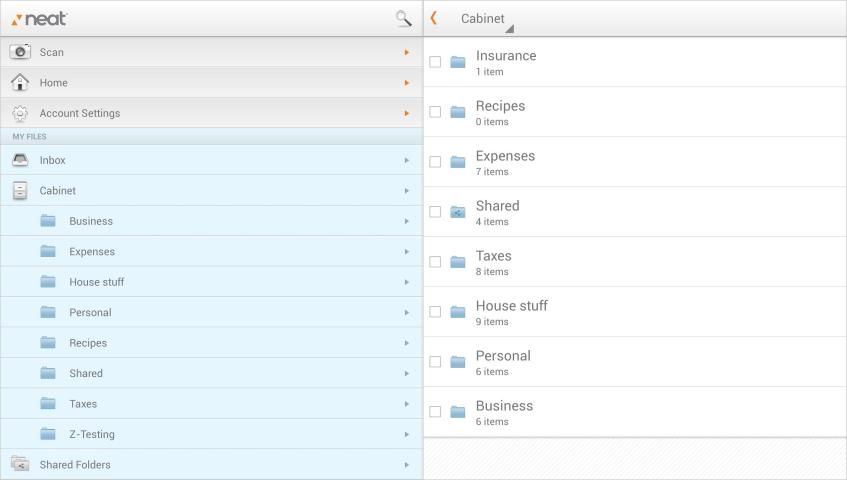The height and width of the screenshot is (480, 847).
Task: Choose Recipes folder in sidebar
Action: point(88,343)
